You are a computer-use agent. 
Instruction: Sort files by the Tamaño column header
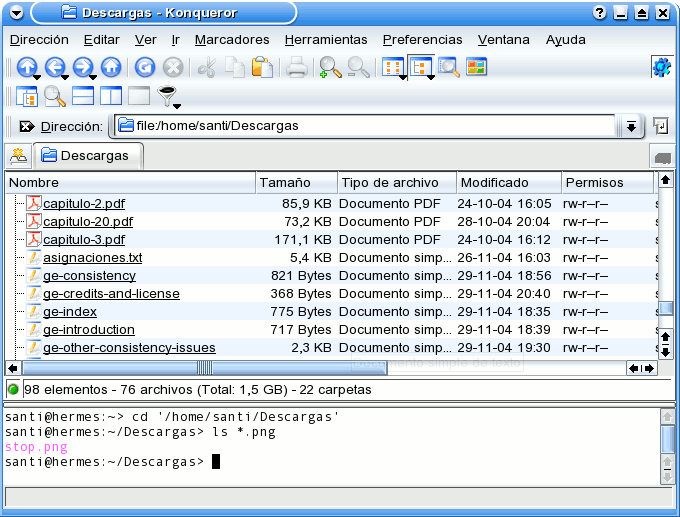[294, 183]
